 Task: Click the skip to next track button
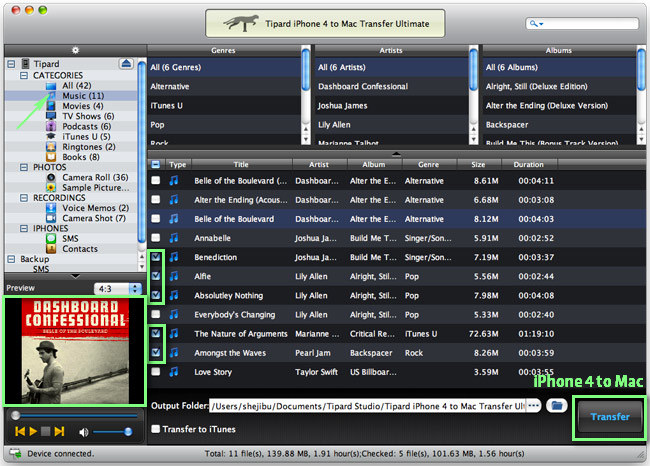(59, 431)
